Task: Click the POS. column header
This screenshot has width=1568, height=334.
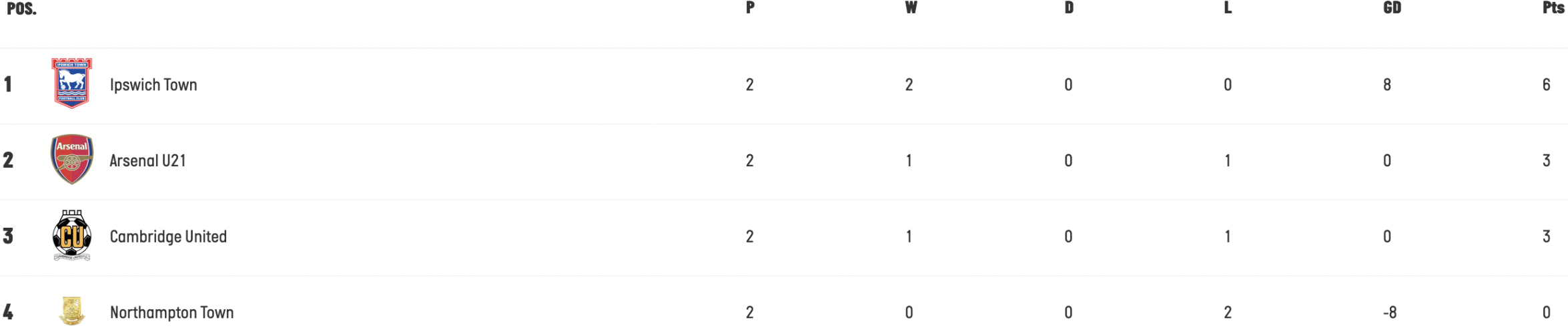Action: pyautogui.click(x=21, y=9)
